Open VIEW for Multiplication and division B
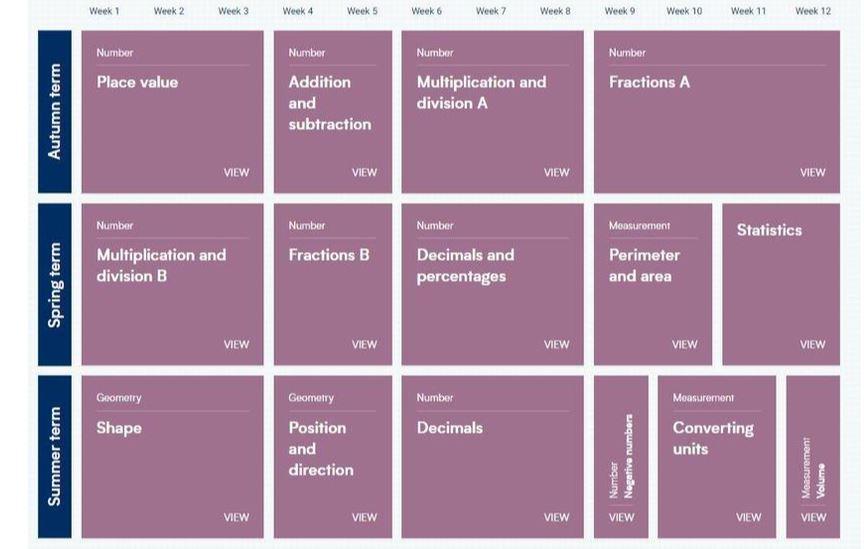Image resolution: width=864 pixels, height=549 pixels. tap(236, 344)
